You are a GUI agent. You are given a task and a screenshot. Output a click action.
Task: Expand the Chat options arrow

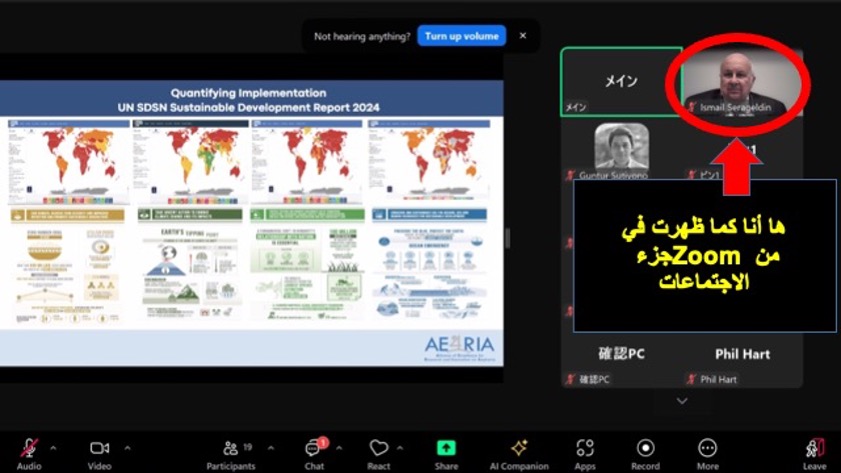(x=339, y=448)
